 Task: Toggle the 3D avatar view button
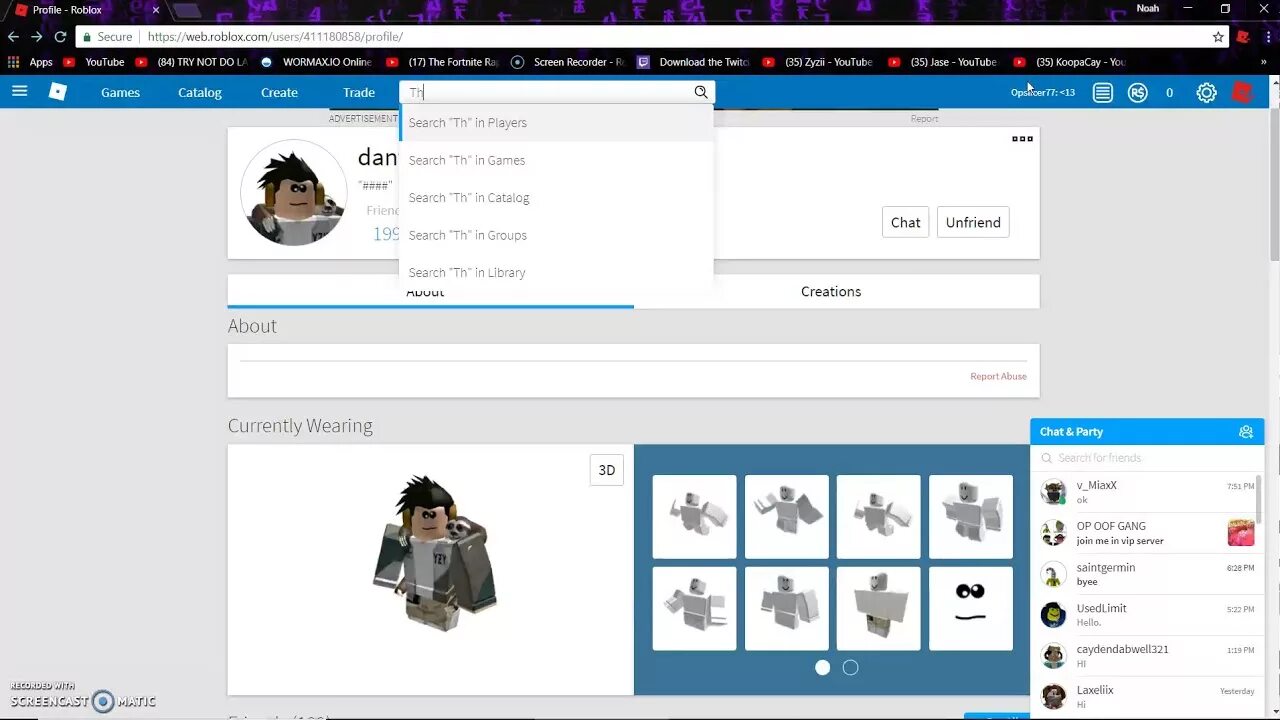607,470
